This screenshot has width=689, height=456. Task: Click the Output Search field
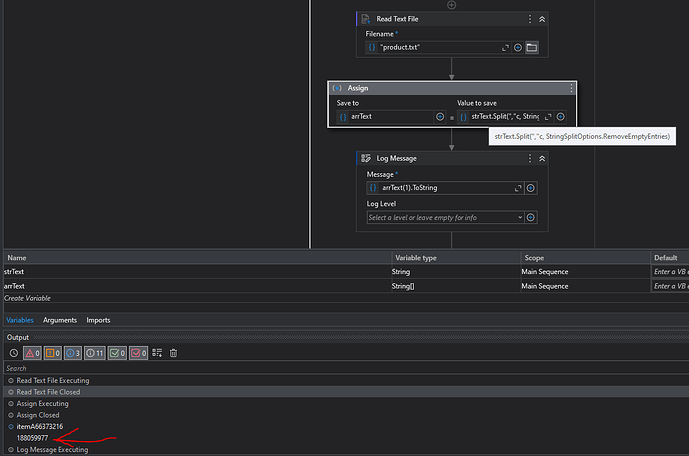pos(346,368)
